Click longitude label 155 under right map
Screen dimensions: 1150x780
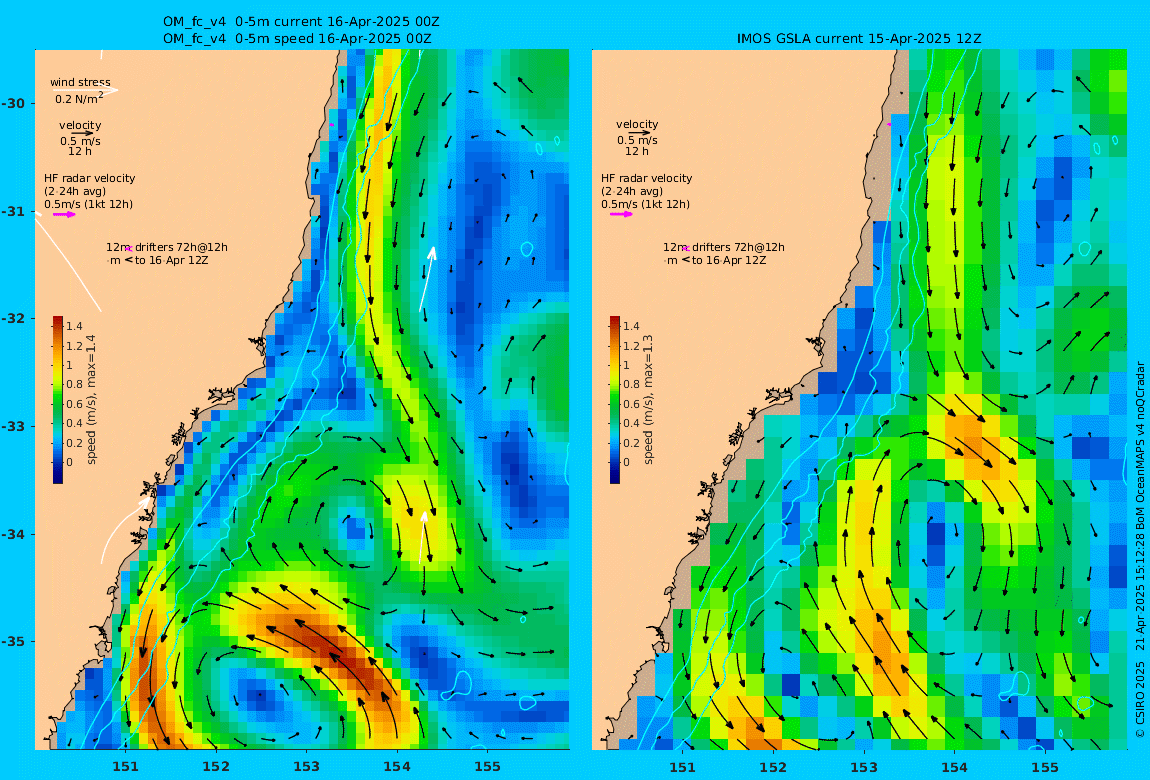(1045, 767)
